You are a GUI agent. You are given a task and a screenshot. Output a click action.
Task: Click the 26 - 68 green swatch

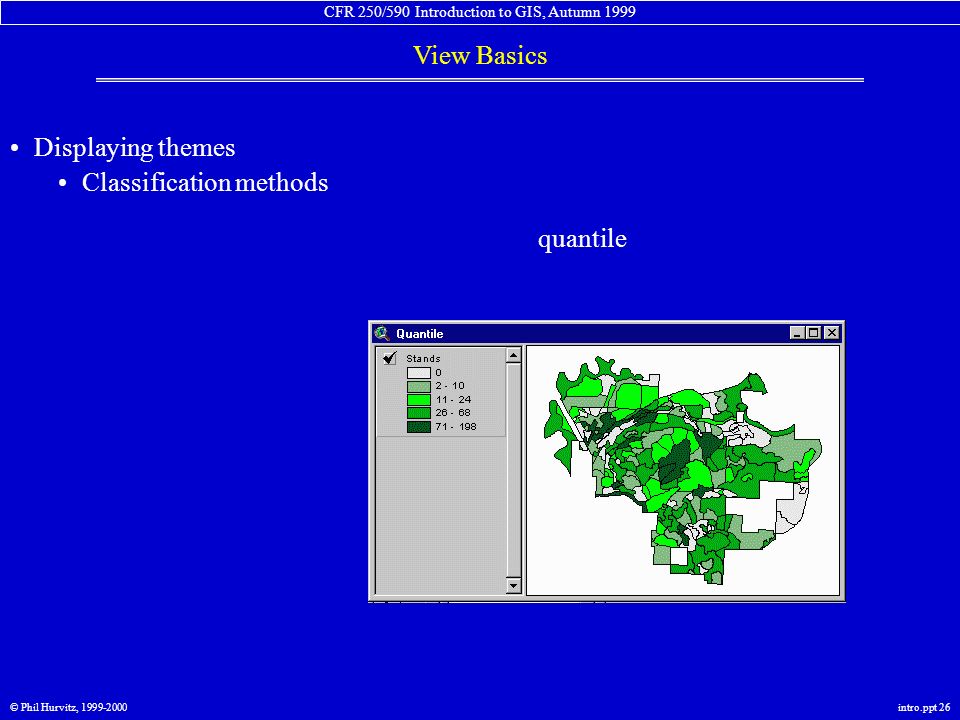coord(419,413)
